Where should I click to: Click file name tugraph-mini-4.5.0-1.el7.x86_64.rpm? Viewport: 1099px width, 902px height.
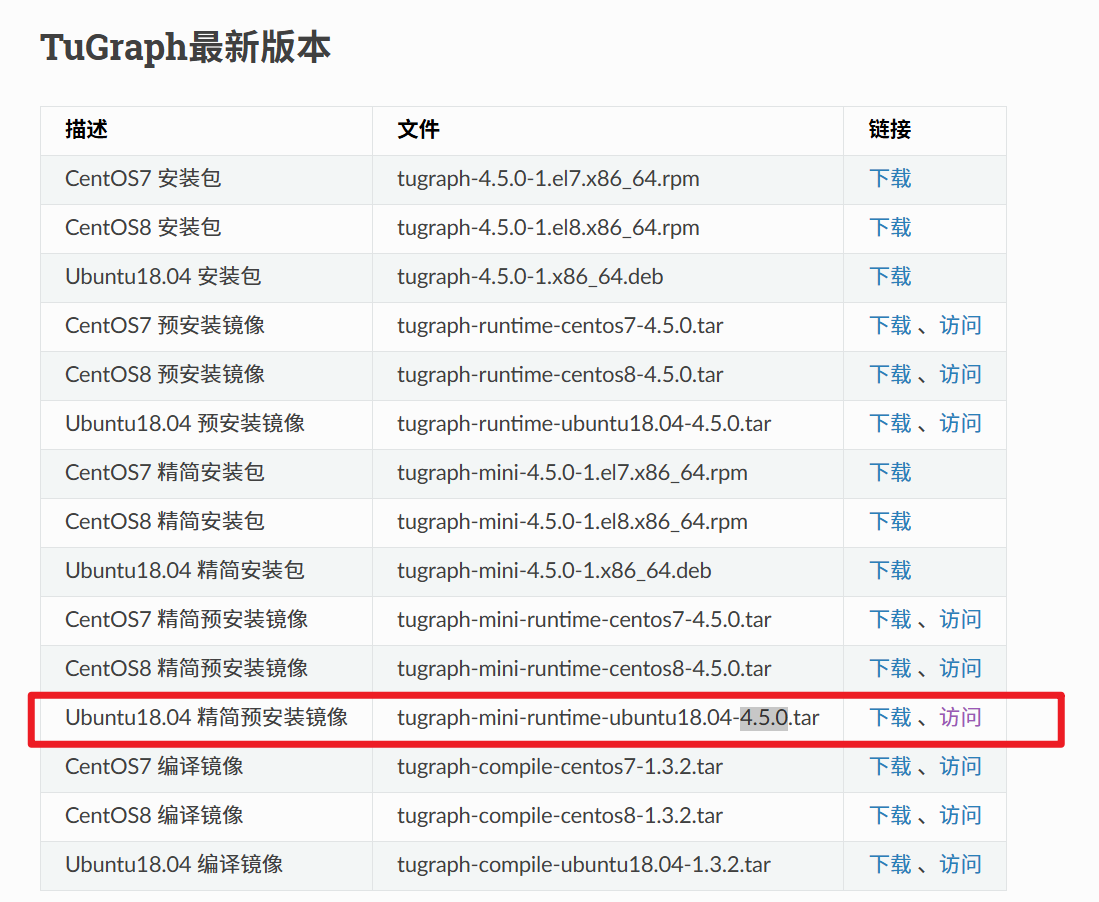pyautogui.click(x=572, y=474)
